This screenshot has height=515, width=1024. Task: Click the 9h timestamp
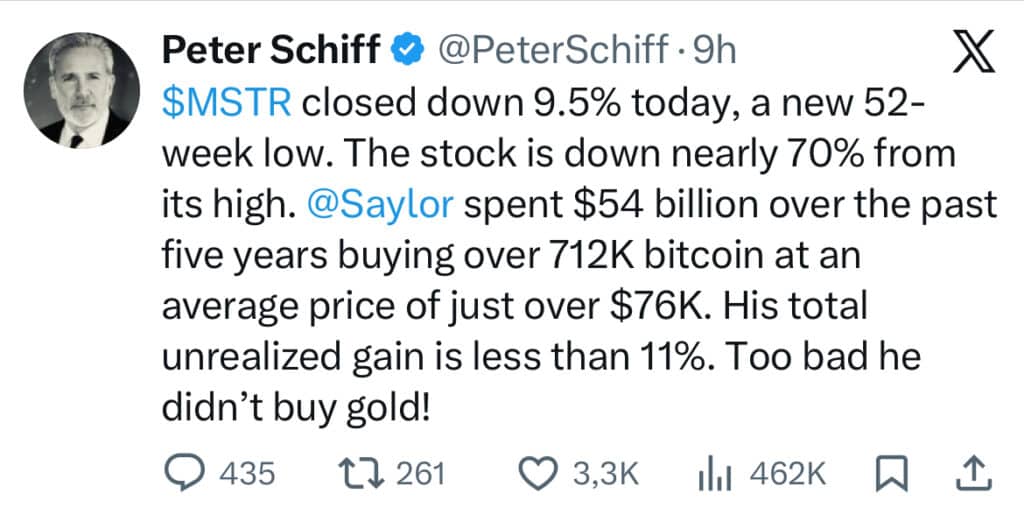click(x=714, y=48)
